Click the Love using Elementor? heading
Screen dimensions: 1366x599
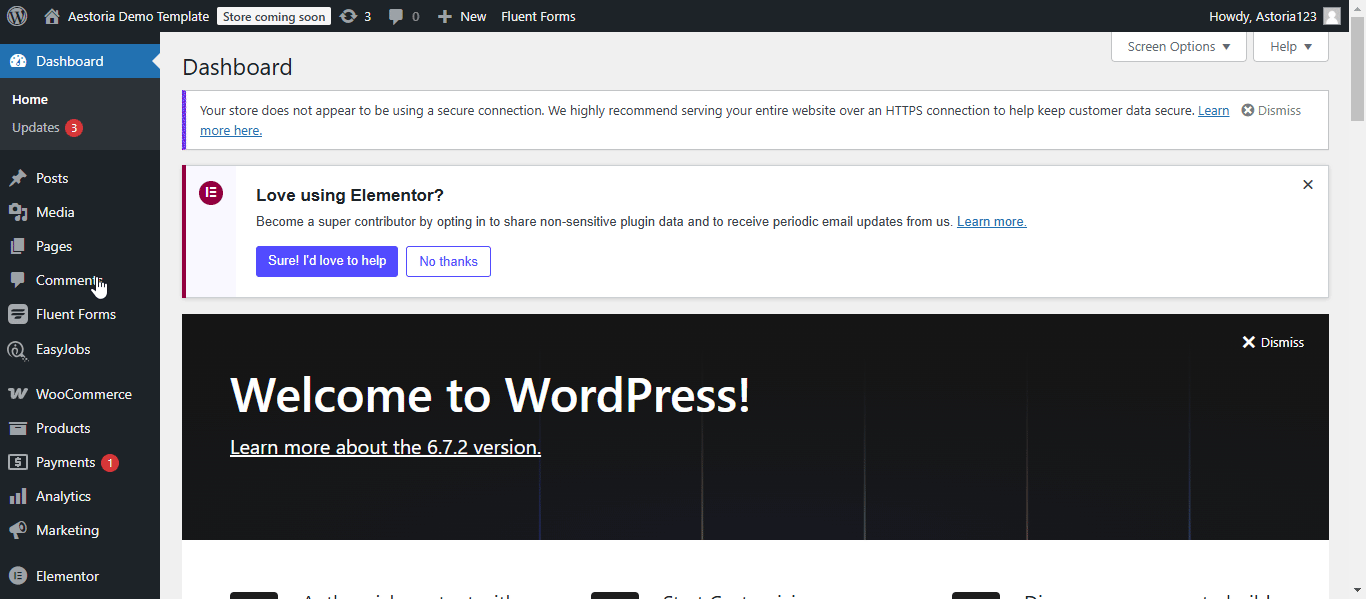tap(350, 195)
